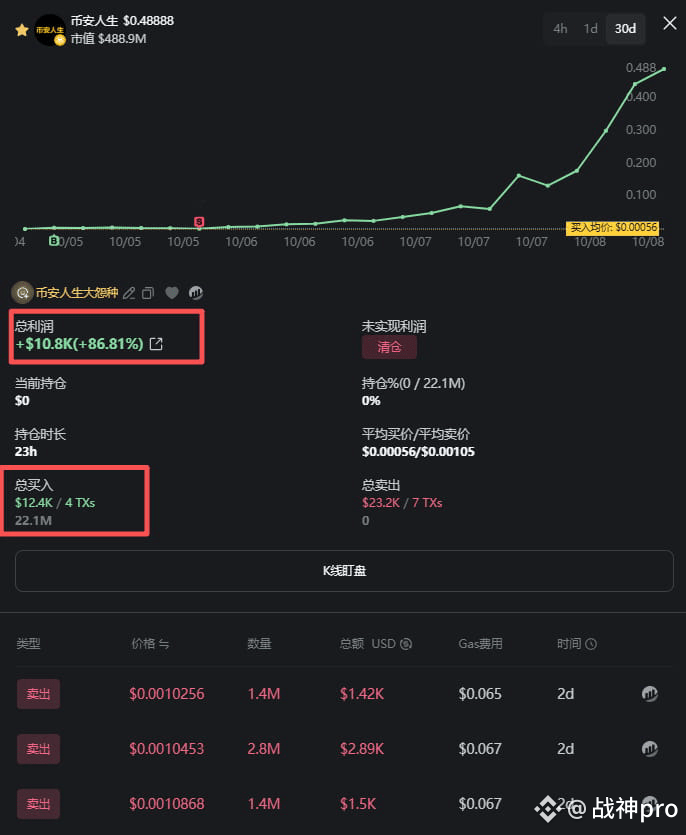Open wallet chart analysis icon
Image resolution: width=686 pixels, height=835 pixels.
pyautogui.click(x=195, y=292)
